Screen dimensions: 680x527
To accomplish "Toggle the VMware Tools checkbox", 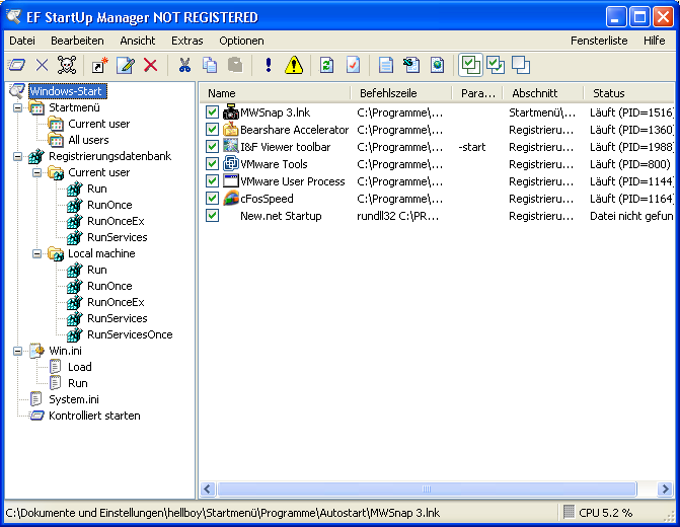I will [212, 164].
